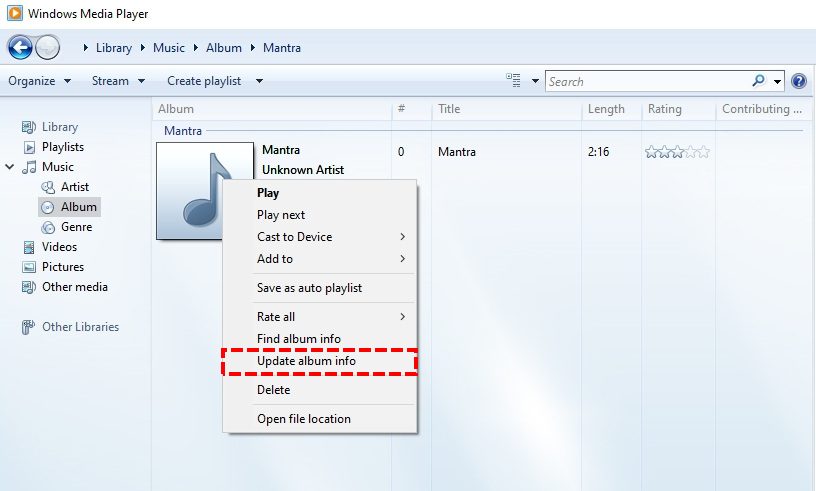Screen dimensions: 816x491
Task: Click the View options icon
Action: tap(513, 80)
